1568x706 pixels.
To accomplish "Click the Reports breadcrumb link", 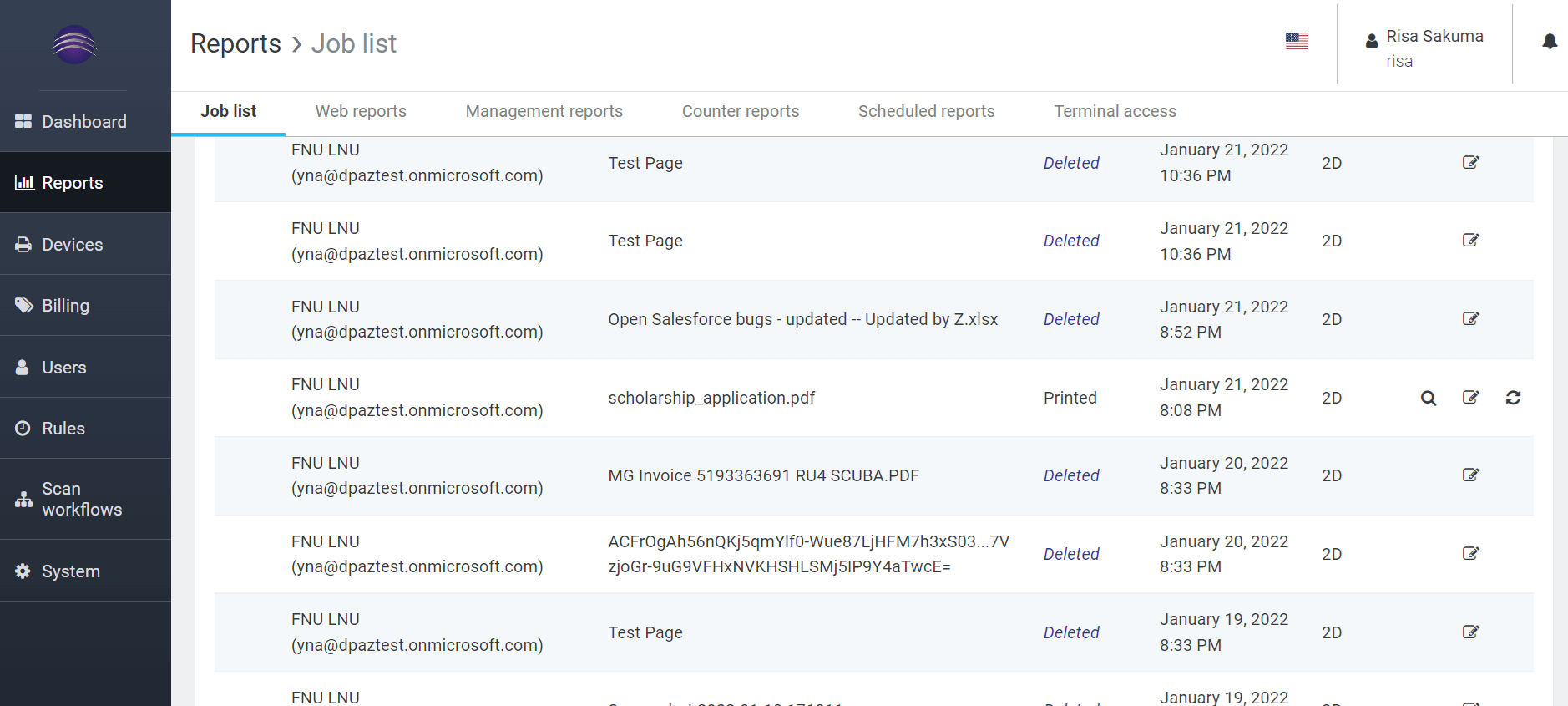I will pos(235,43).
